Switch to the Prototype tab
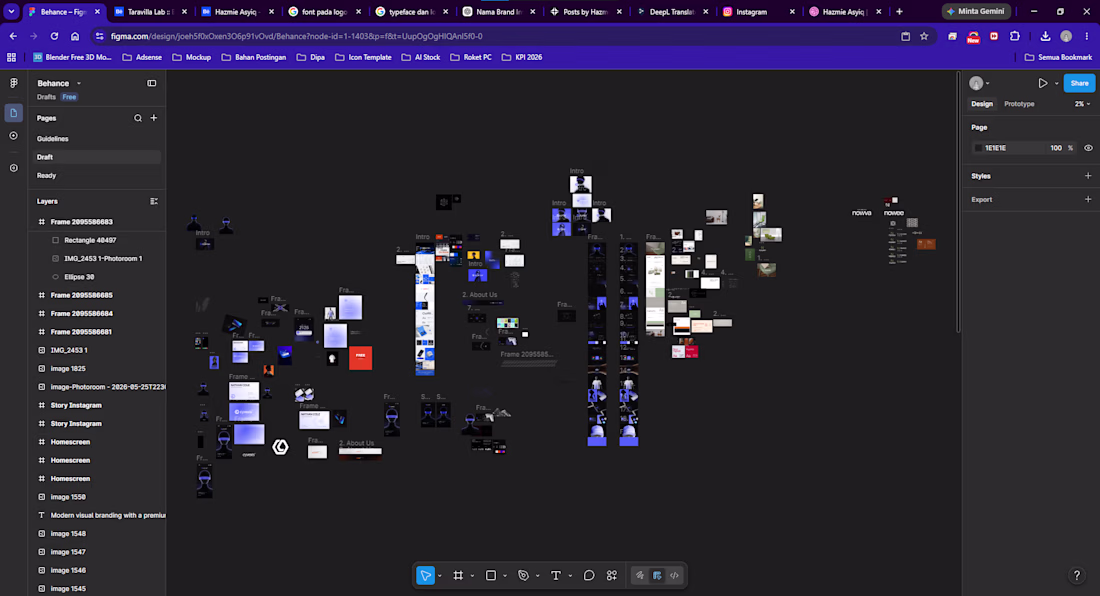 [x=1019, y=104]
